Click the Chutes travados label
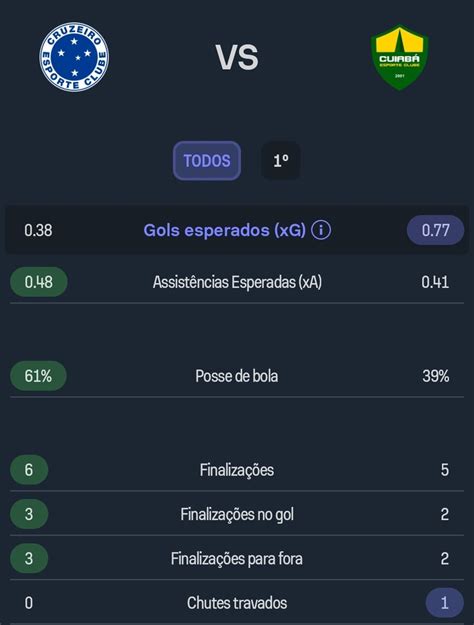The height and width of the screenshot is (625, 474). pos(237,603)
